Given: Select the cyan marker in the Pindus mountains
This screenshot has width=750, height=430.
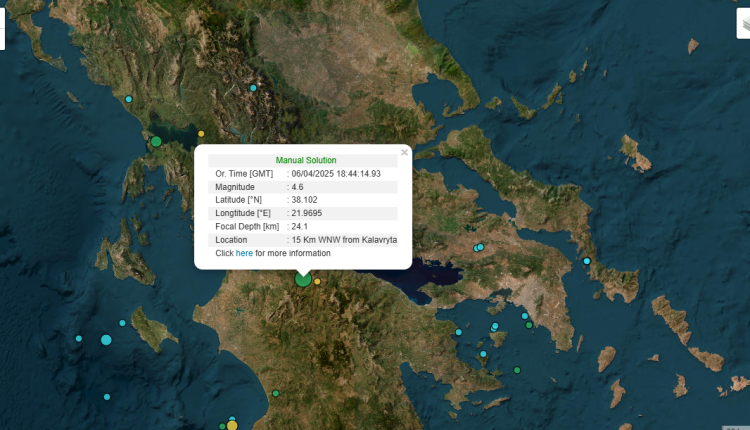Looking at the screenshot, I should [x=254, y=88].
